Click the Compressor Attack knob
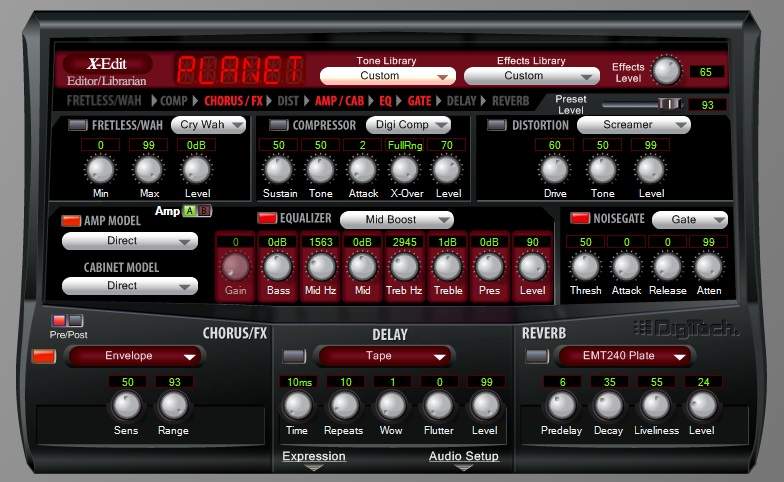 point(362,170)
